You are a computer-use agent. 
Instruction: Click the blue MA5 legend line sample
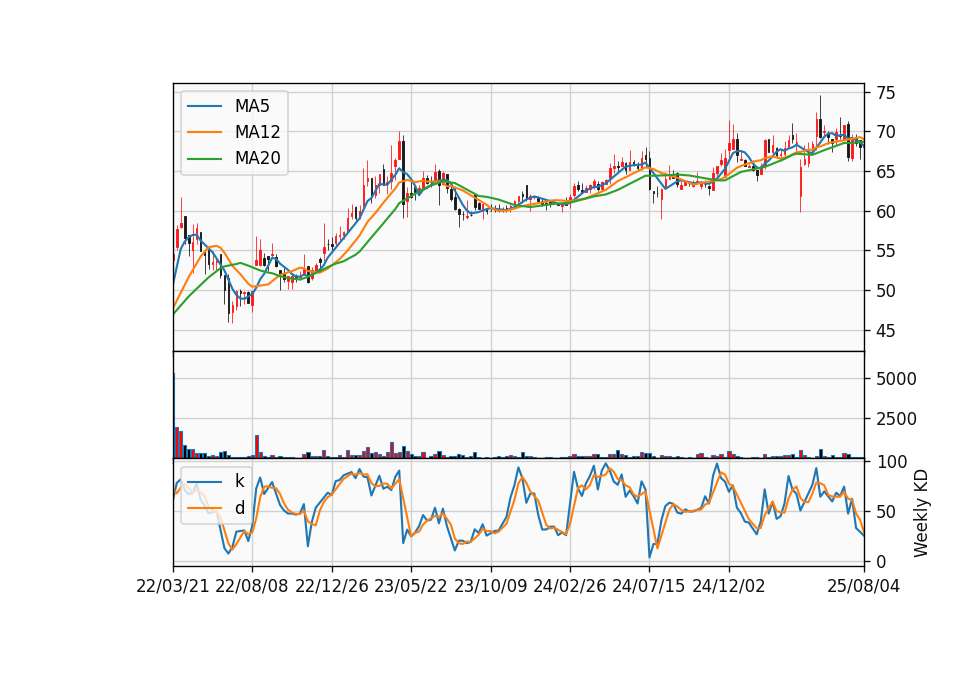204,106
